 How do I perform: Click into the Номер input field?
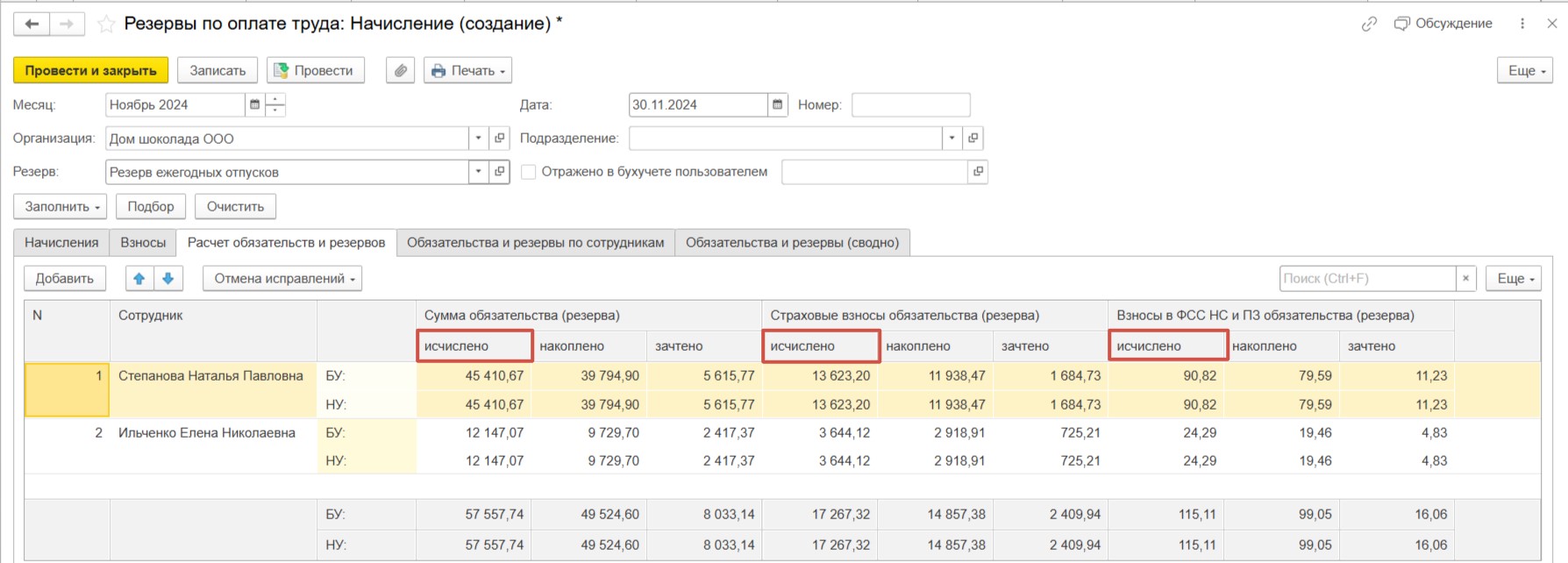(x=910, y=104)
